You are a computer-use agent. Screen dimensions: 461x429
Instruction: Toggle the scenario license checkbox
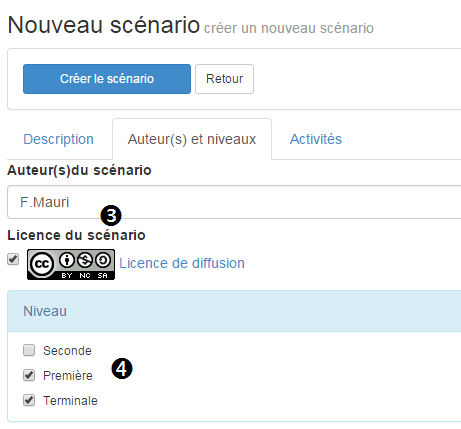[x=13, y=259]
